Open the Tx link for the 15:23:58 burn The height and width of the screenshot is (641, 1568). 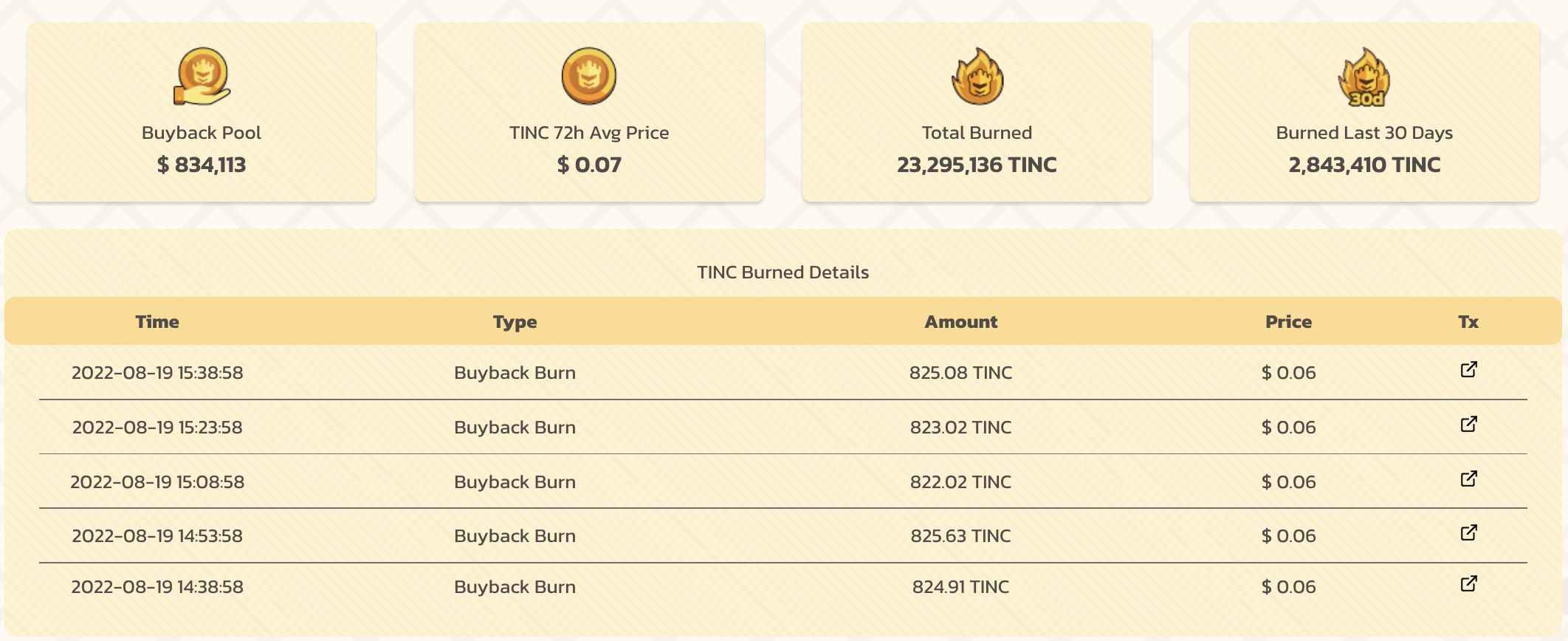point(1471,425)
